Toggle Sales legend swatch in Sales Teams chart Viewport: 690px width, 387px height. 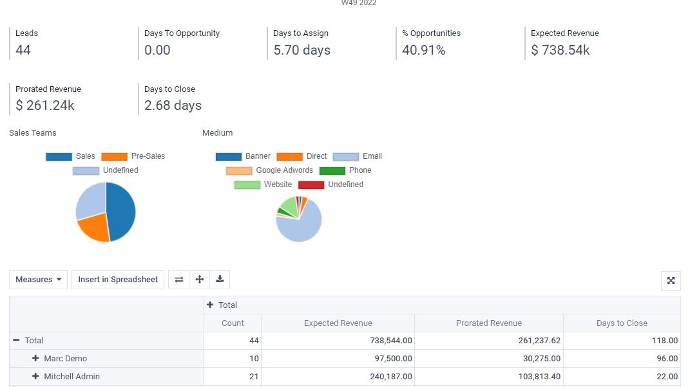[x=59, y=156]
